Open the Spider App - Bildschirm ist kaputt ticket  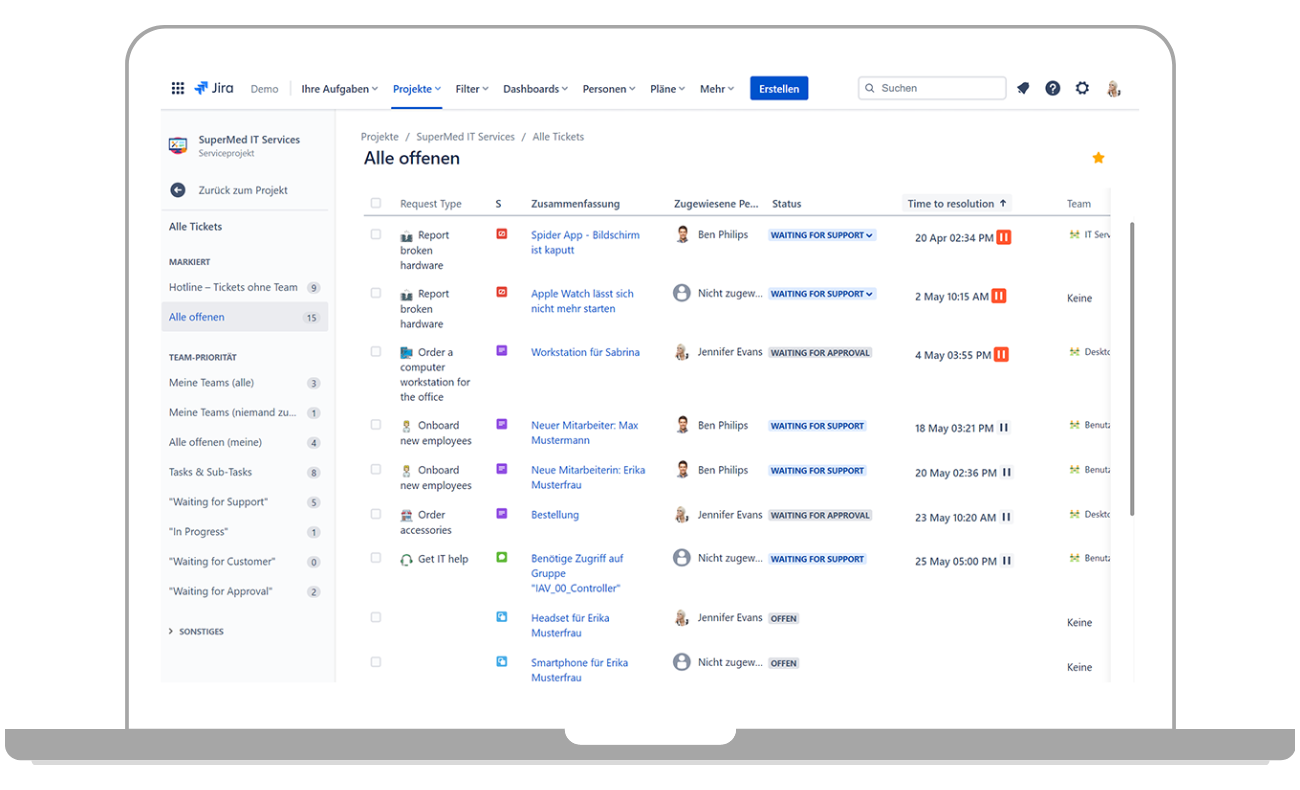pyautogui.click(x=585, y=242)
